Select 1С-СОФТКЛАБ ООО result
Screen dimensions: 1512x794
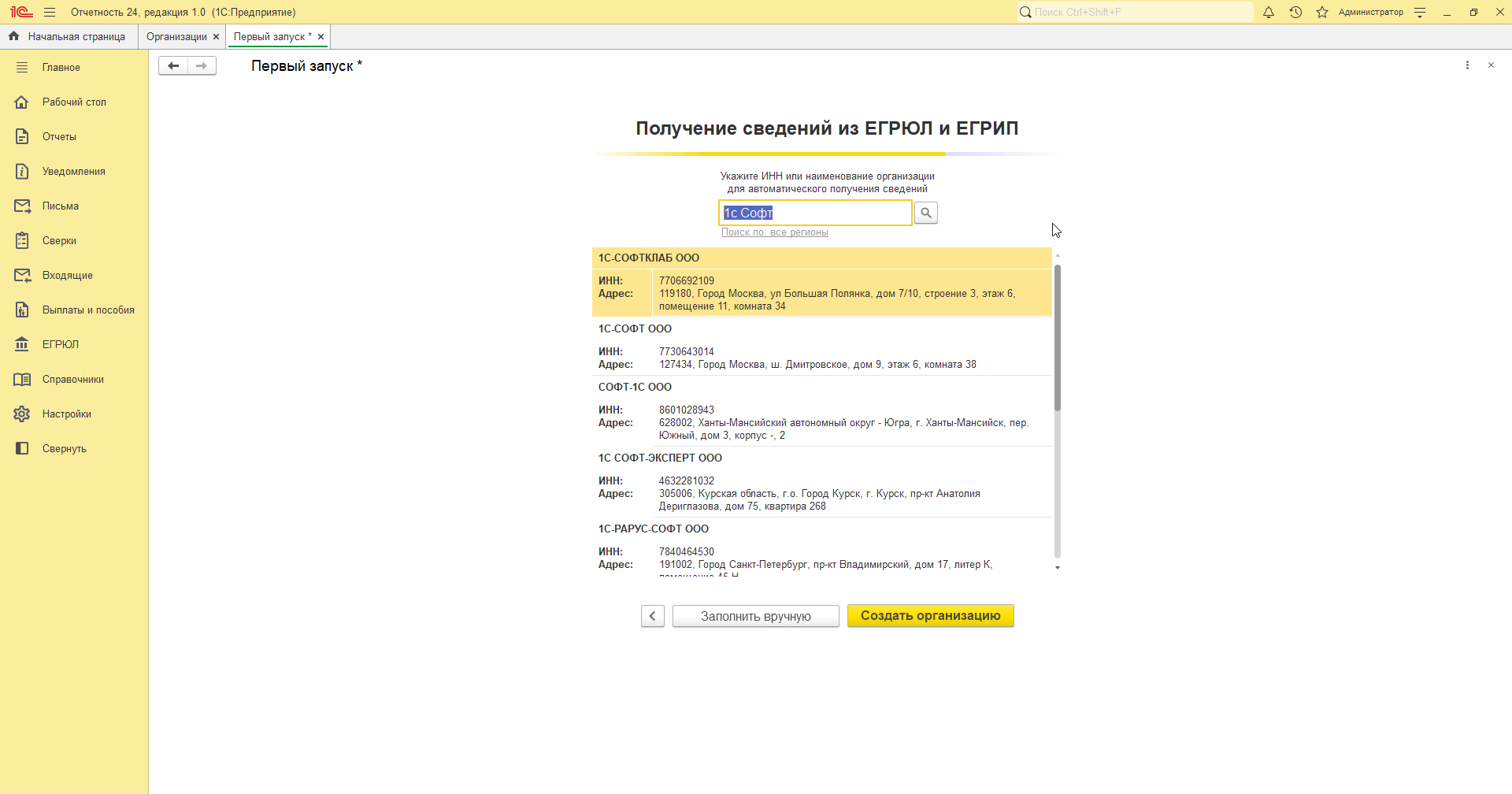click(822, 282)
